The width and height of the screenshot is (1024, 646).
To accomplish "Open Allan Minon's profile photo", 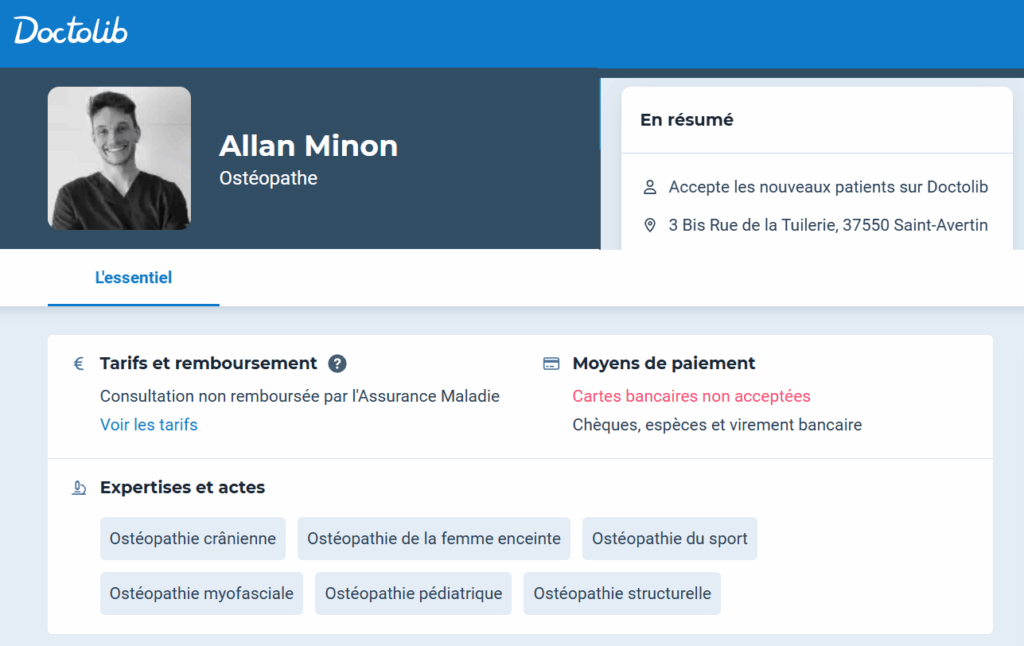I will [119, 158].
